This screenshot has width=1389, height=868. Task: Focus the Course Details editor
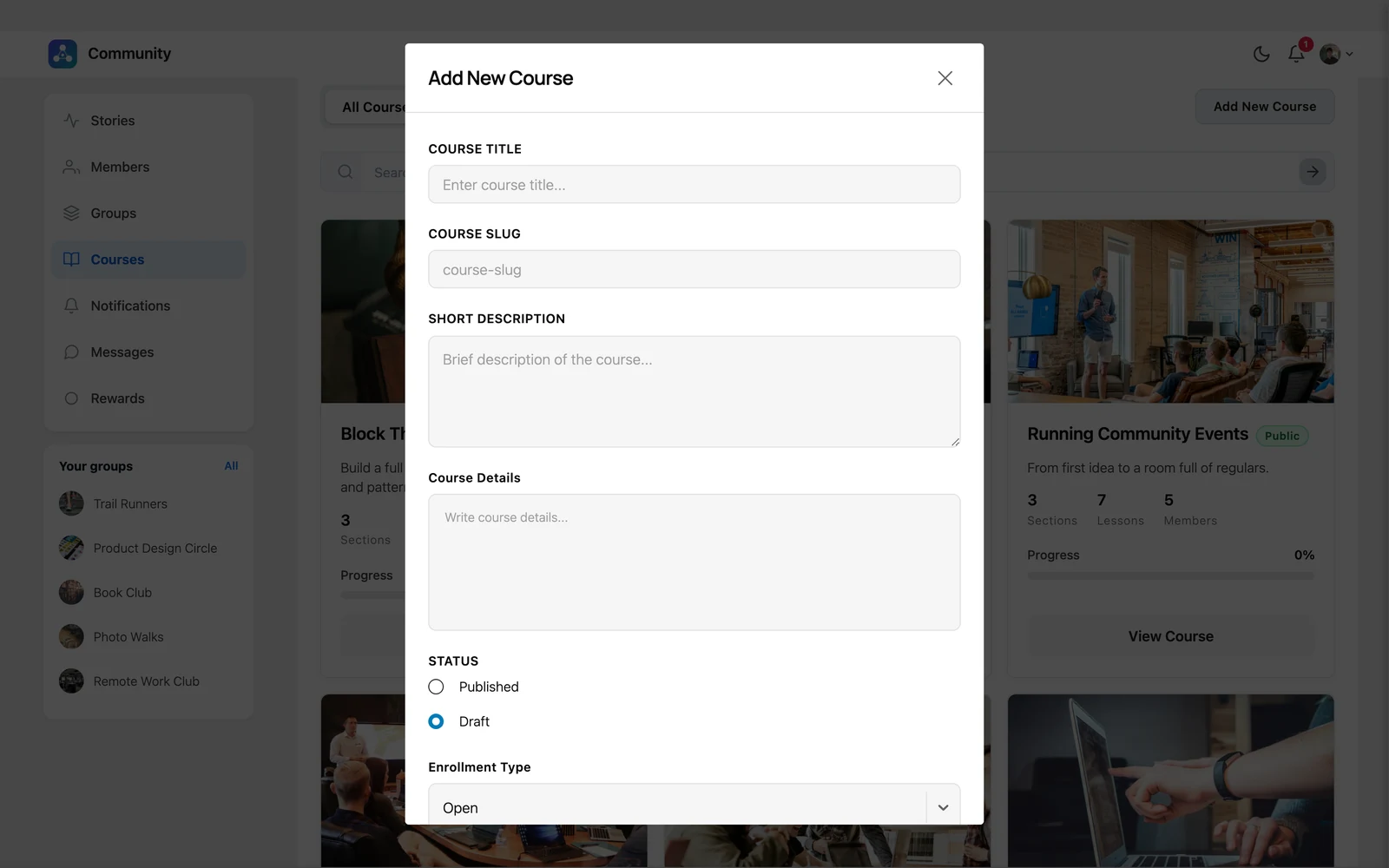[x=694, y=562]
